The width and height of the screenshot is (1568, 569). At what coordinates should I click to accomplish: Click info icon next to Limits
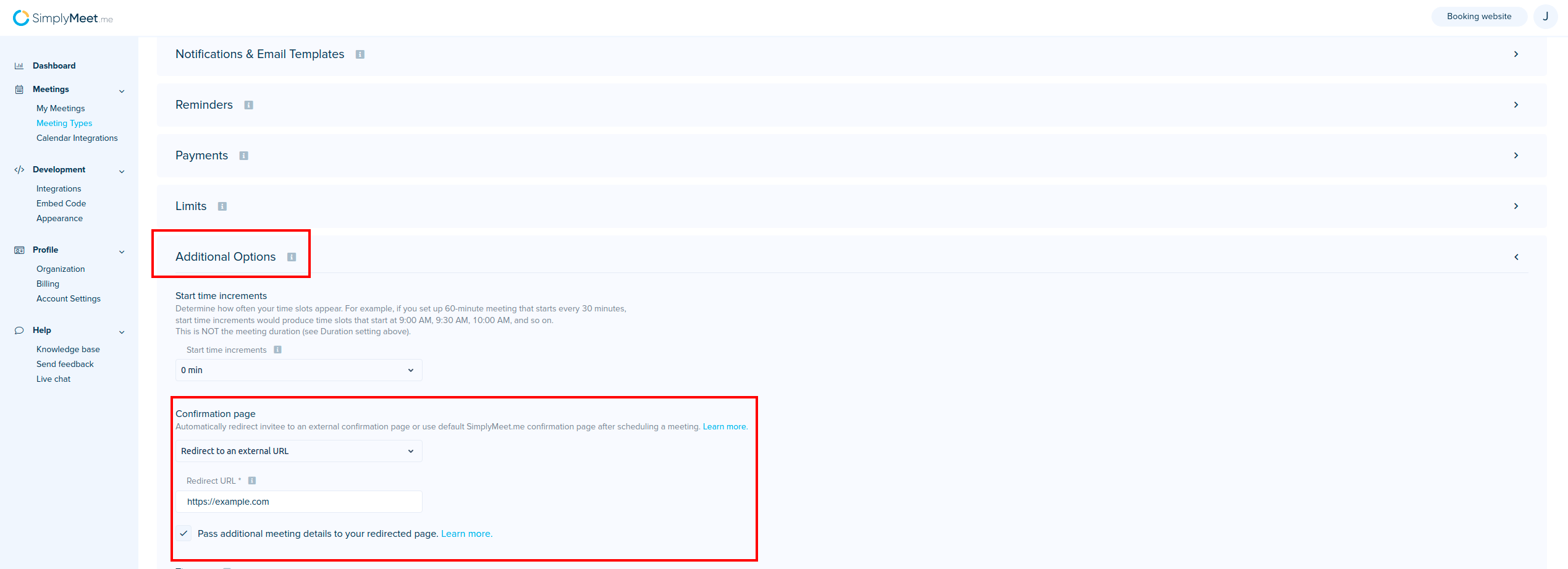point(222,206)
